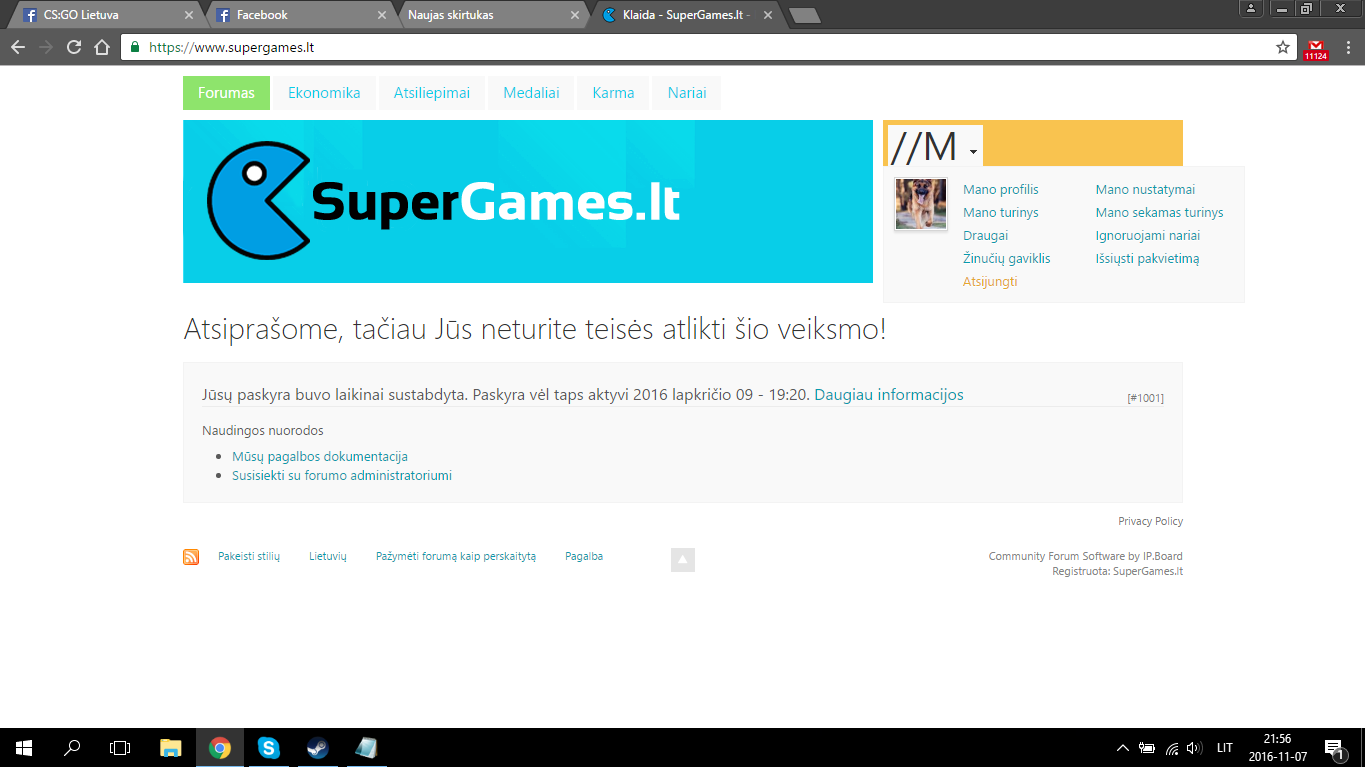The image size is (1365, 767).
Task: Click the Daugiau informacijos link
Action: 889,395
